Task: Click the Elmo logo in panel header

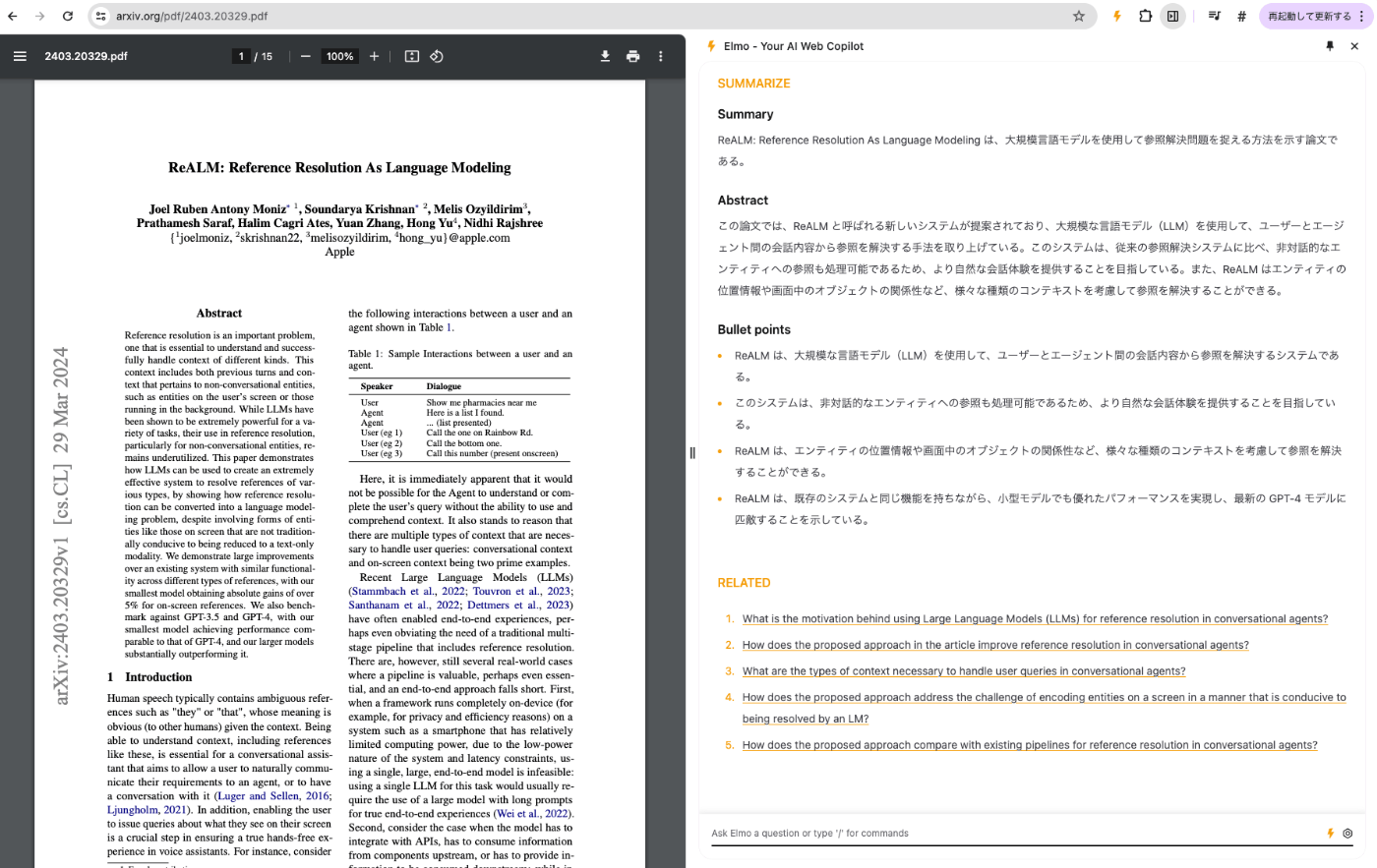Action: pyautogui.click(x=711, y=46)
